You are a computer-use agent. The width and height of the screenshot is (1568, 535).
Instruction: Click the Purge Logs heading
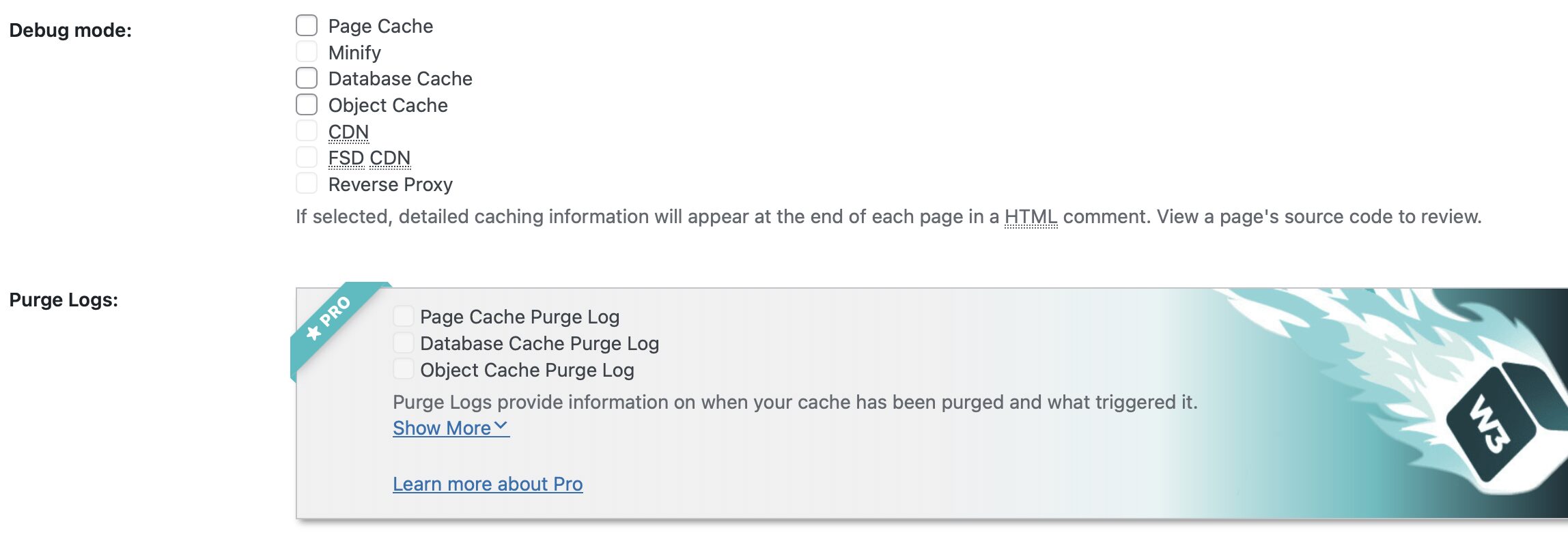tap(64, 300)
